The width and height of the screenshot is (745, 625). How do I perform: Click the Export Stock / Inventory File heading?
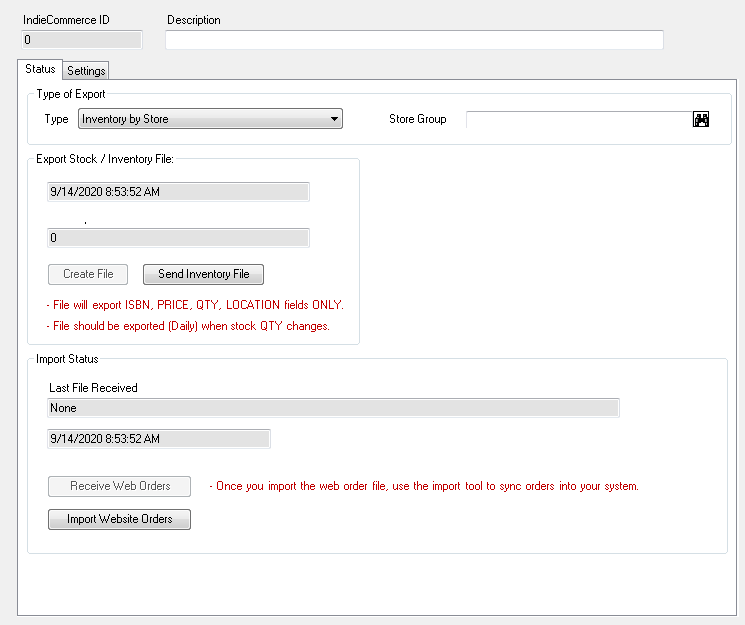click(105, 159)
